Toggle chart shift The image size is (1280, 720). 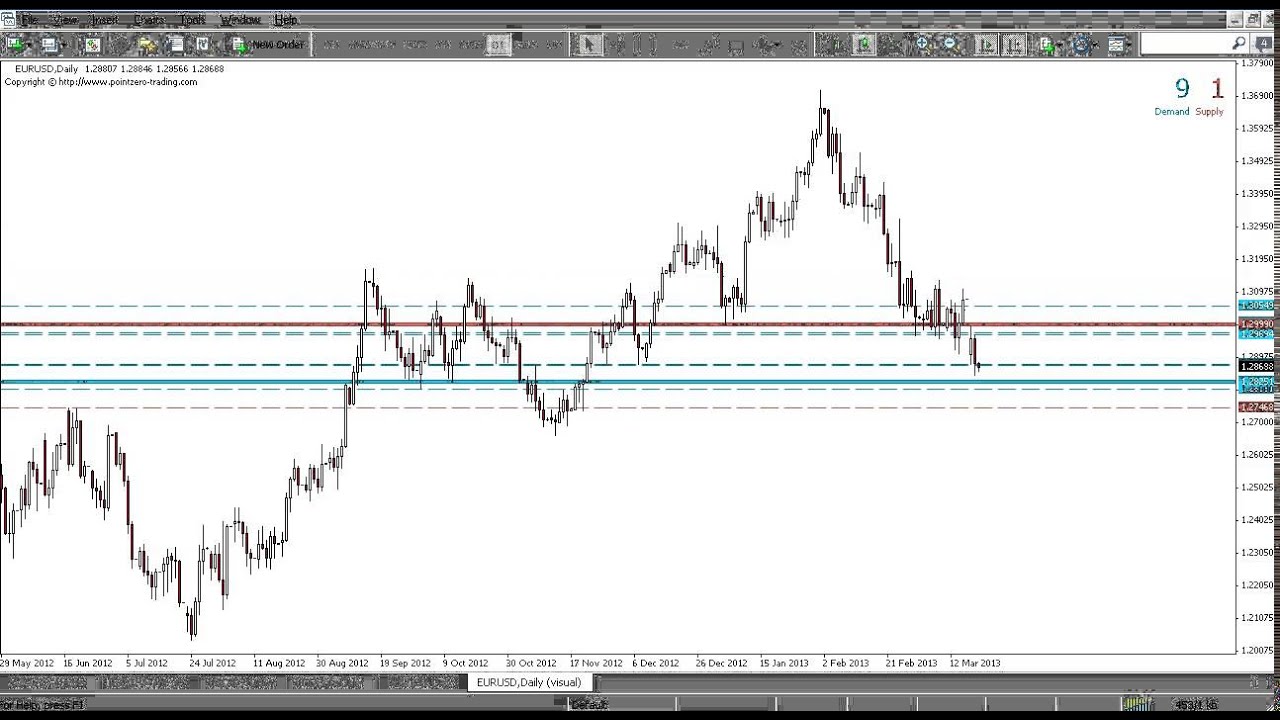click(1014, 44)
